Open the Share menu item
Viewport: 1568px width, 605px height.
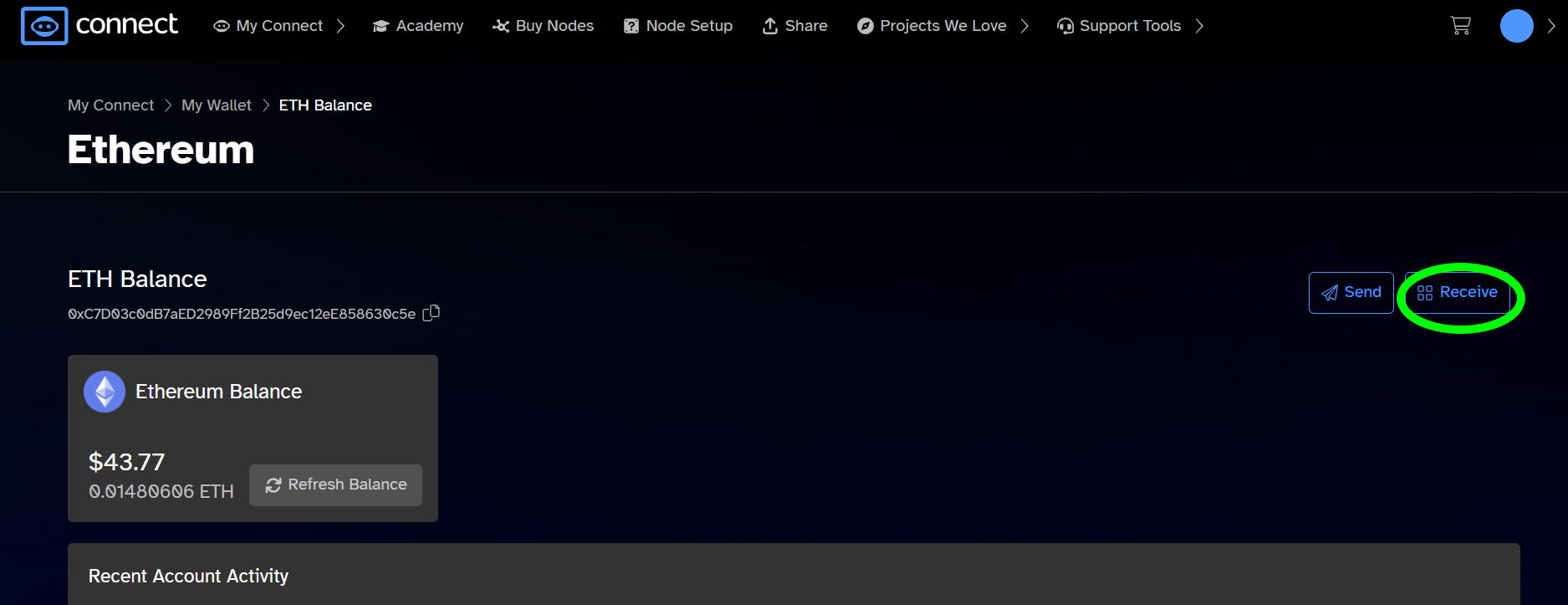795,26
